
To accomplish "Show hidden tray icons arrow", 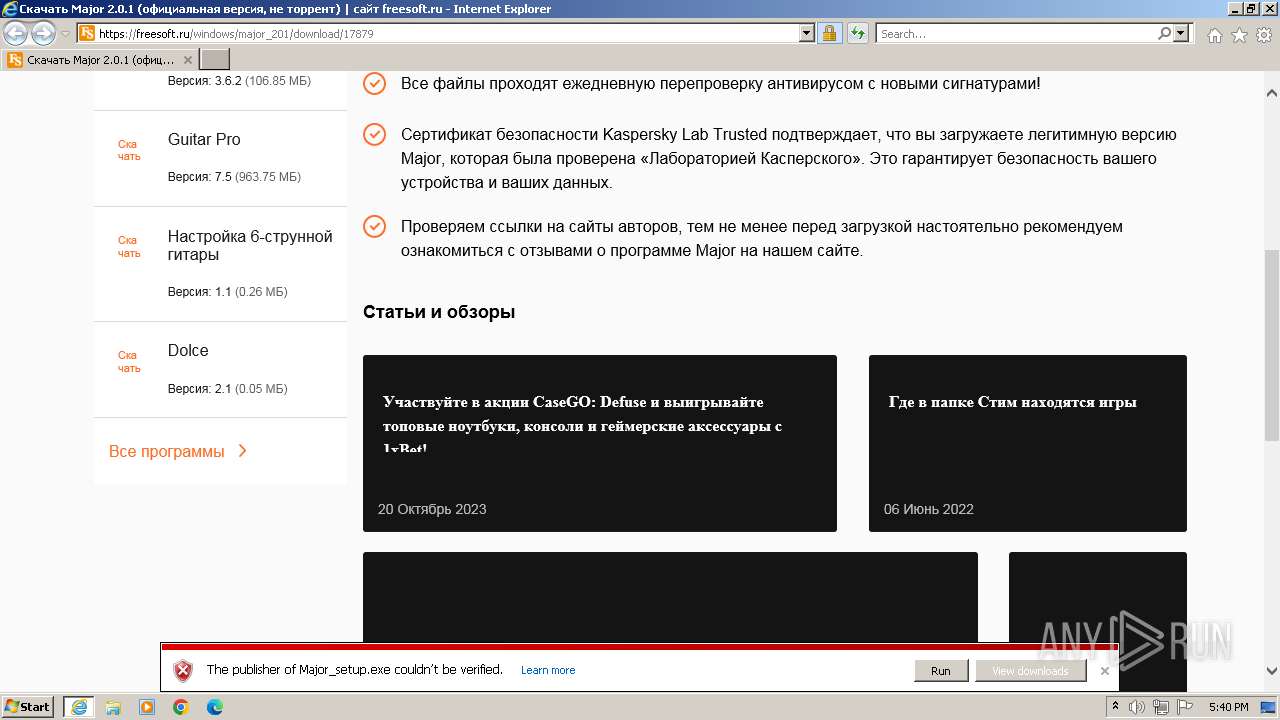I will pyautogui.click(x=1116, y=707).
